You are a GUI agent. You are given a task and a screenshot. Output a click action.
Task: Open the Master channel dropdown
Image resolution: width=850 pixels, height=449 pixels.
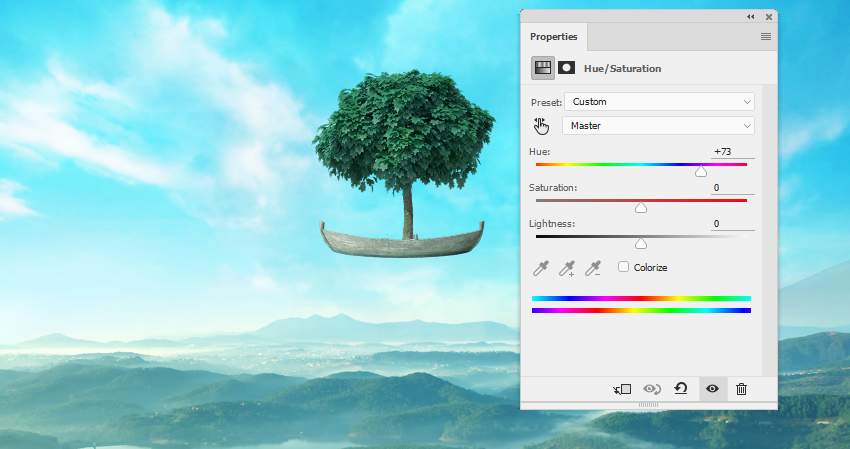659,126
